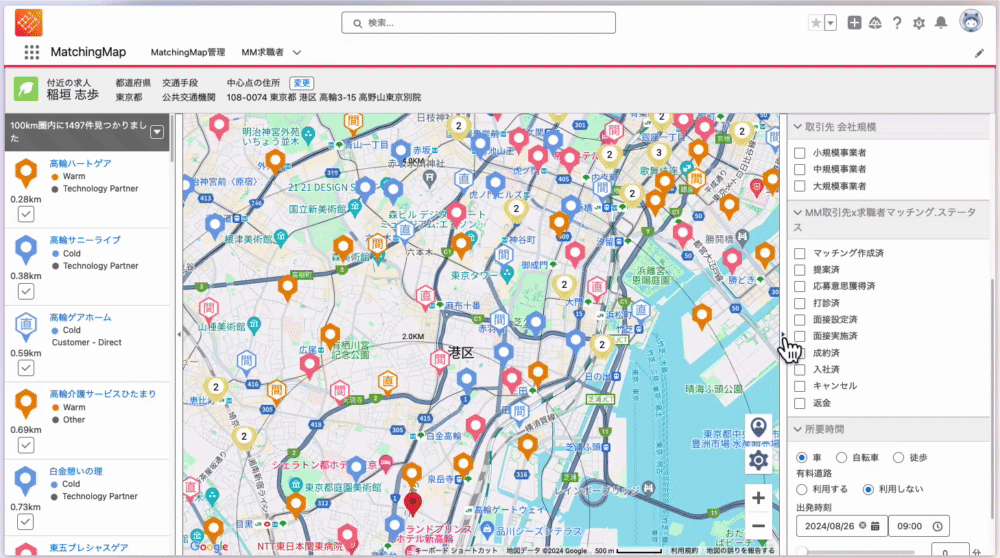This screenshot has width=1000, height=558.
Task: Check the マッチング作成済 checkbox
Action: click(x=800, y=253)
